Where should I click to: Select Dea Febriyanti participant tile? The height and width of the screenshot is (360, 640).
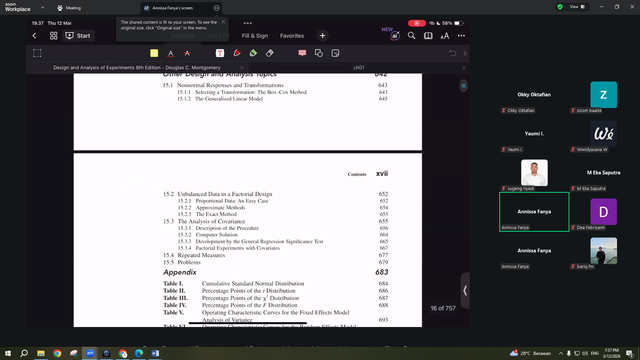pyautogui.click(x=604, y=212)
